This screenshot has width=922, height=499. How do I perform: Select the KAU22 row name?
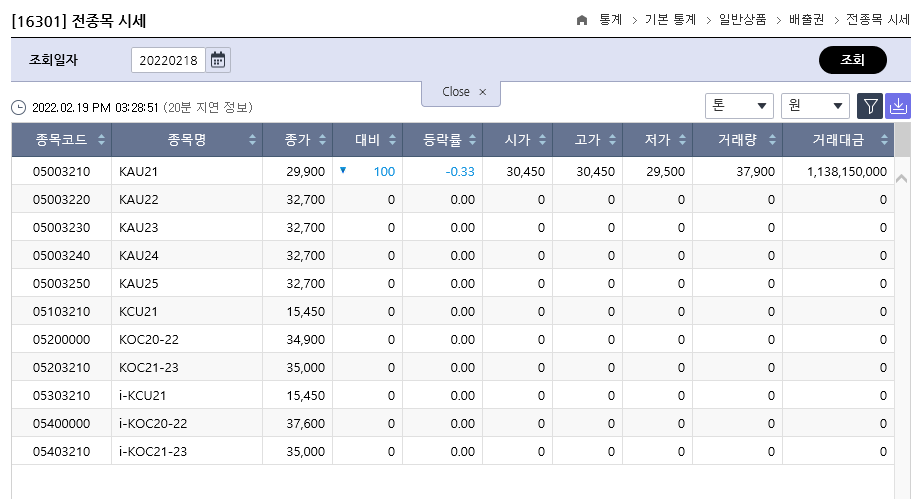pyautogui.click(x=138, y=200)
